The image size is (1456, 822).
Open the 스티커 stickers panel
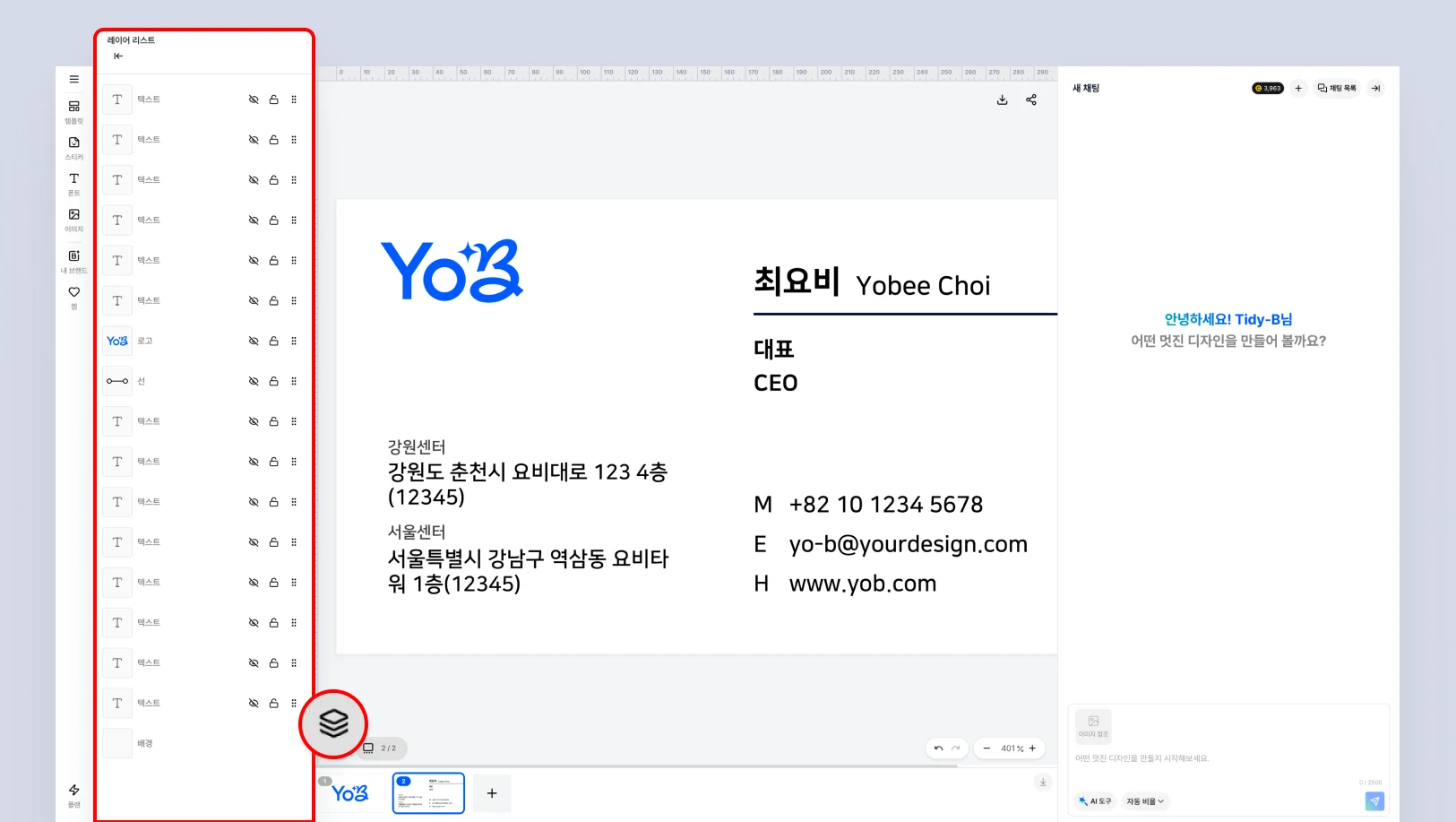[x=74, y=147]
